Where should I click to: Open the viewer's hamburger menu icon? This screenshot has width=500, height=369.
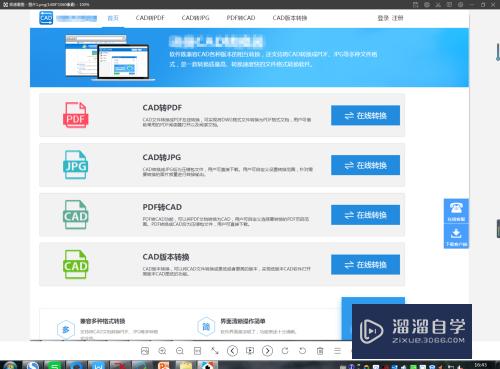pos(337,351)
